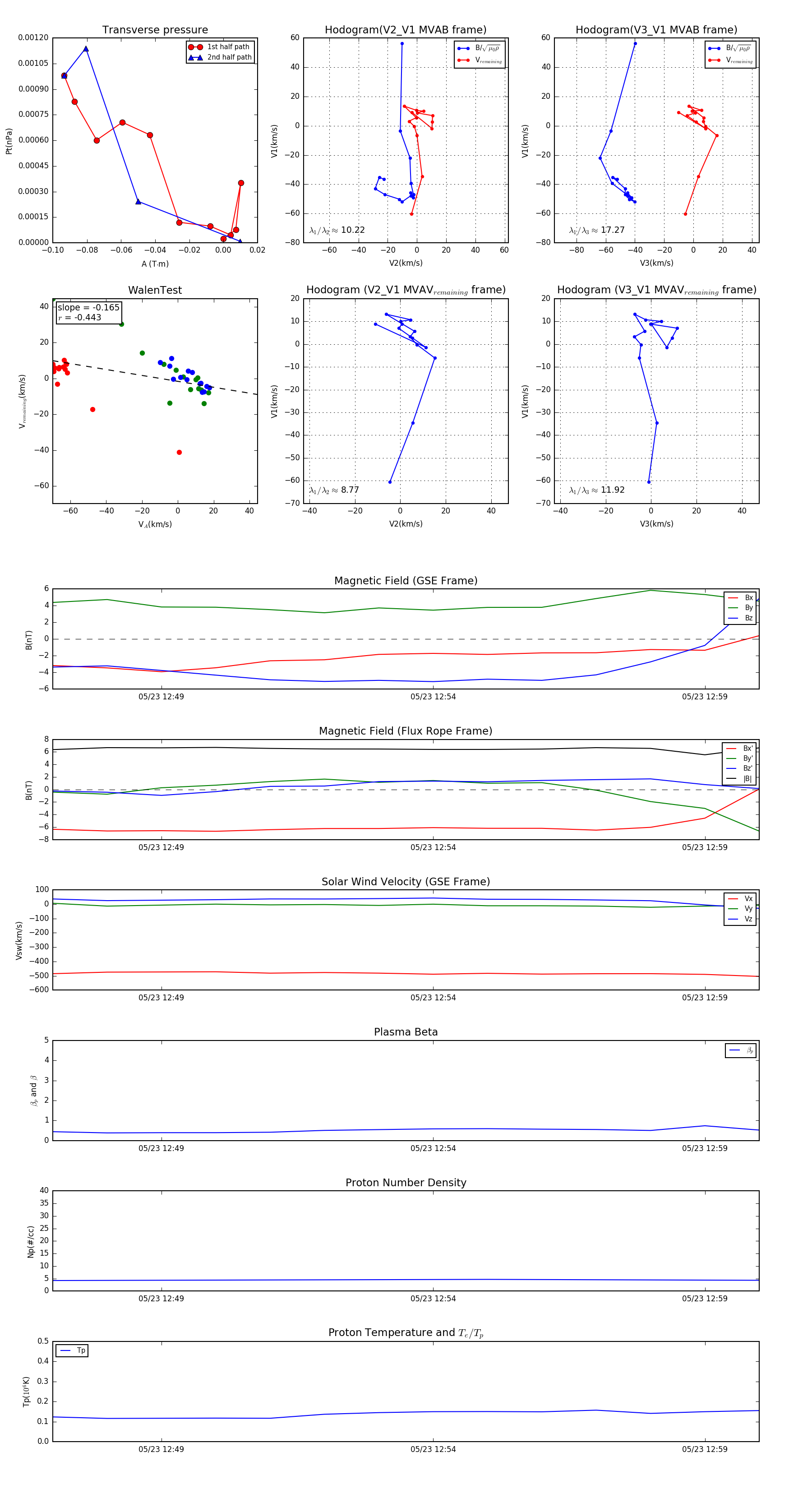
Task: Select the "By" legend entry in GSE magnetic field
Action: tap(740, 608)
